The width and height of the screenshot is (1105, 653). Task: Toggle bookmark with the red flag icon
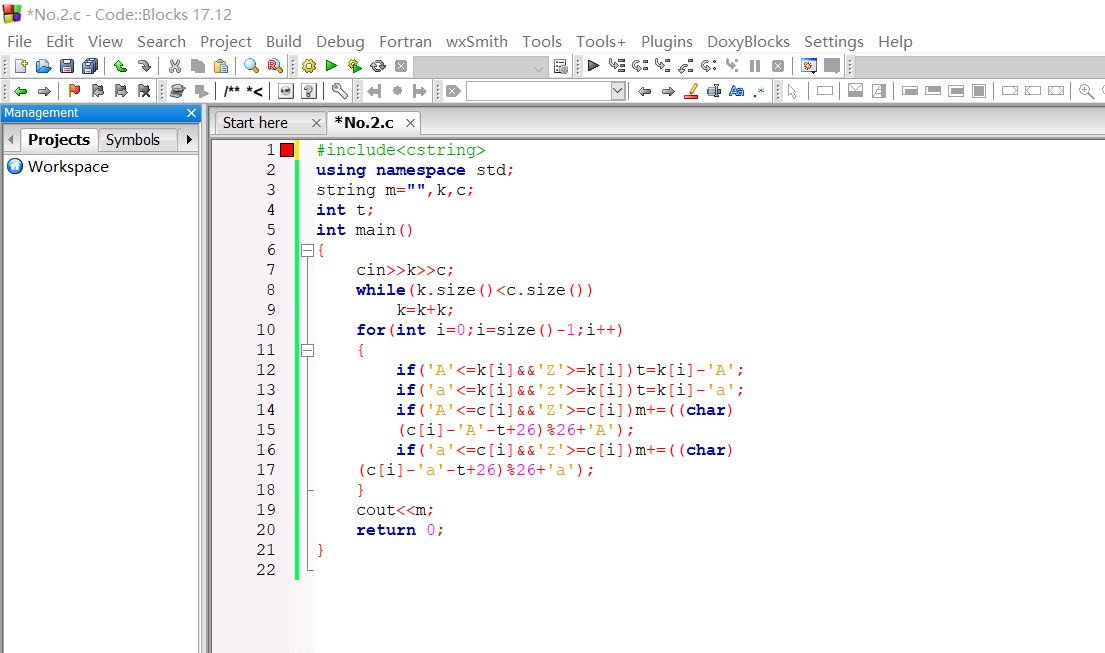click(74, 91)
